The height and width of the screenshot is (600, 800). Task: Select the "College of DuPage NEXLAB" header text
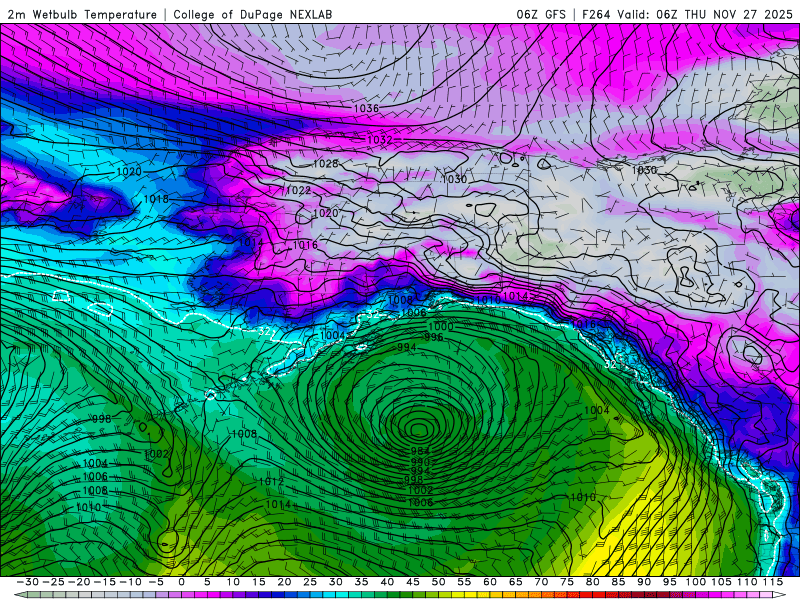tap(253, 15)
